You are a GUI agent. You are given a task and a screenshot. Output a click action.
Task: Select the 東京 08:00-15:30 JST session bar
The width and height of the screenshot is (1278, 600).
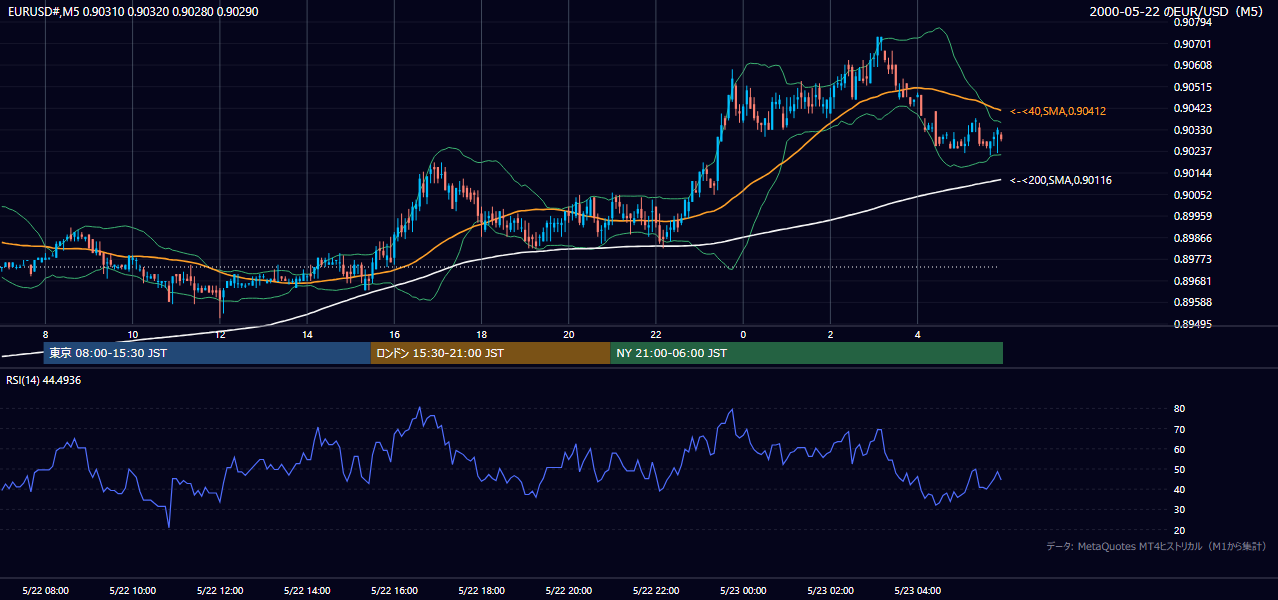[207, 353]
